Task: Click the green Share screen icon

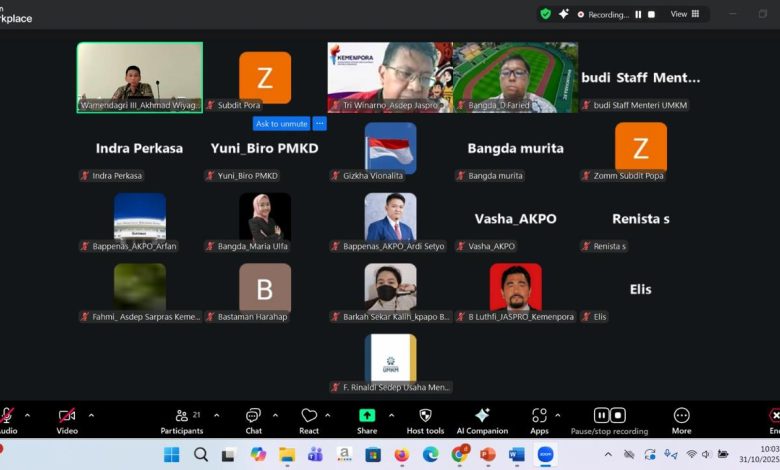Action: (x=367, y=415)
